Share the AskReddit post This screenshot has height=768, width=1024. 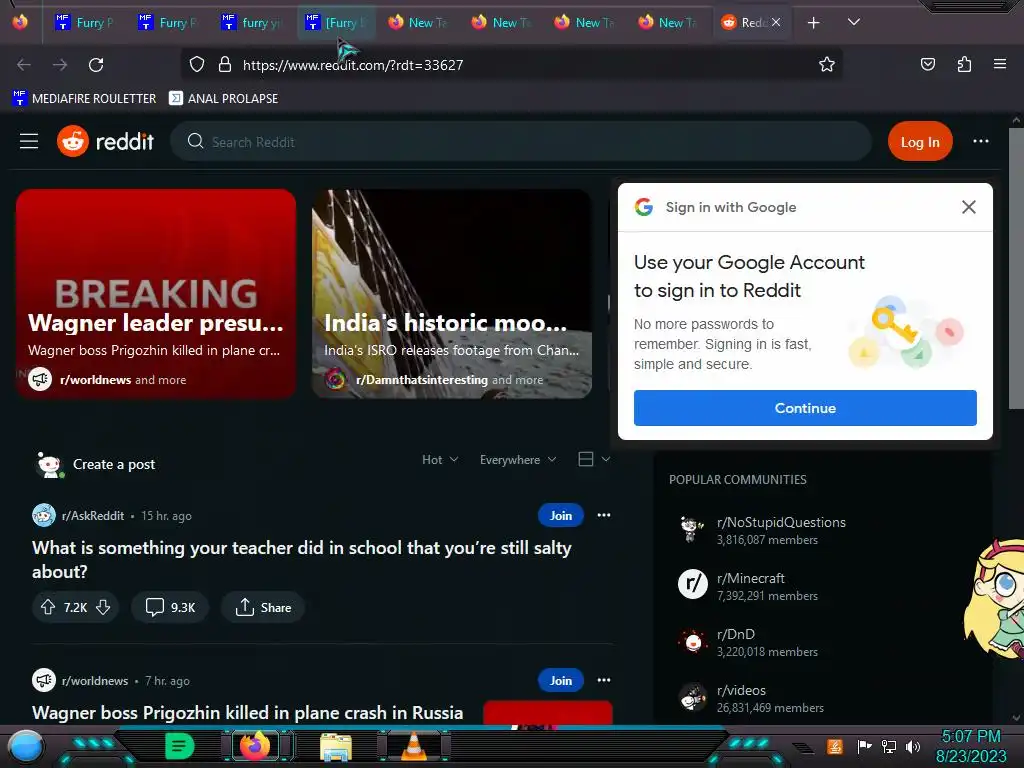tap(263, 607)
